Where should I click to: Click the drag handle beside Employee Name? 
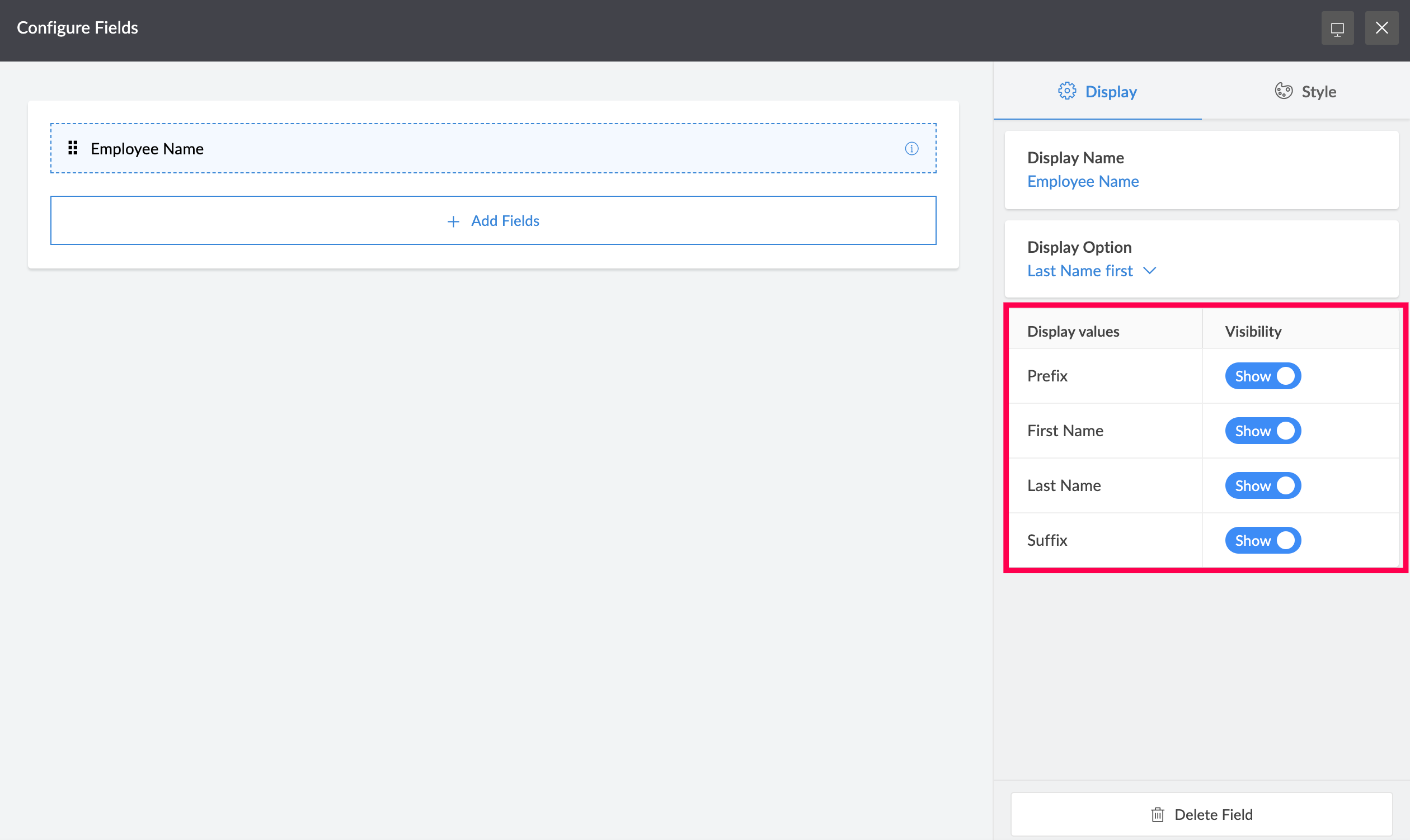tap(73, 148)
